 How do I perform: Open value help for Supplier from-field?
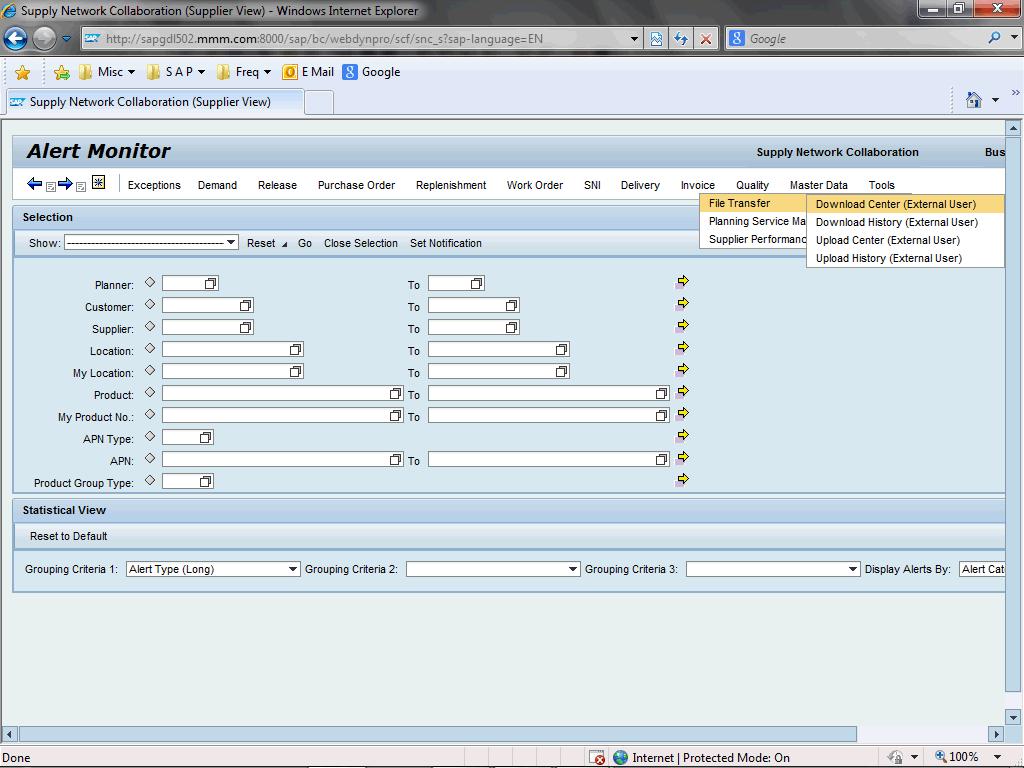[246, 328]
